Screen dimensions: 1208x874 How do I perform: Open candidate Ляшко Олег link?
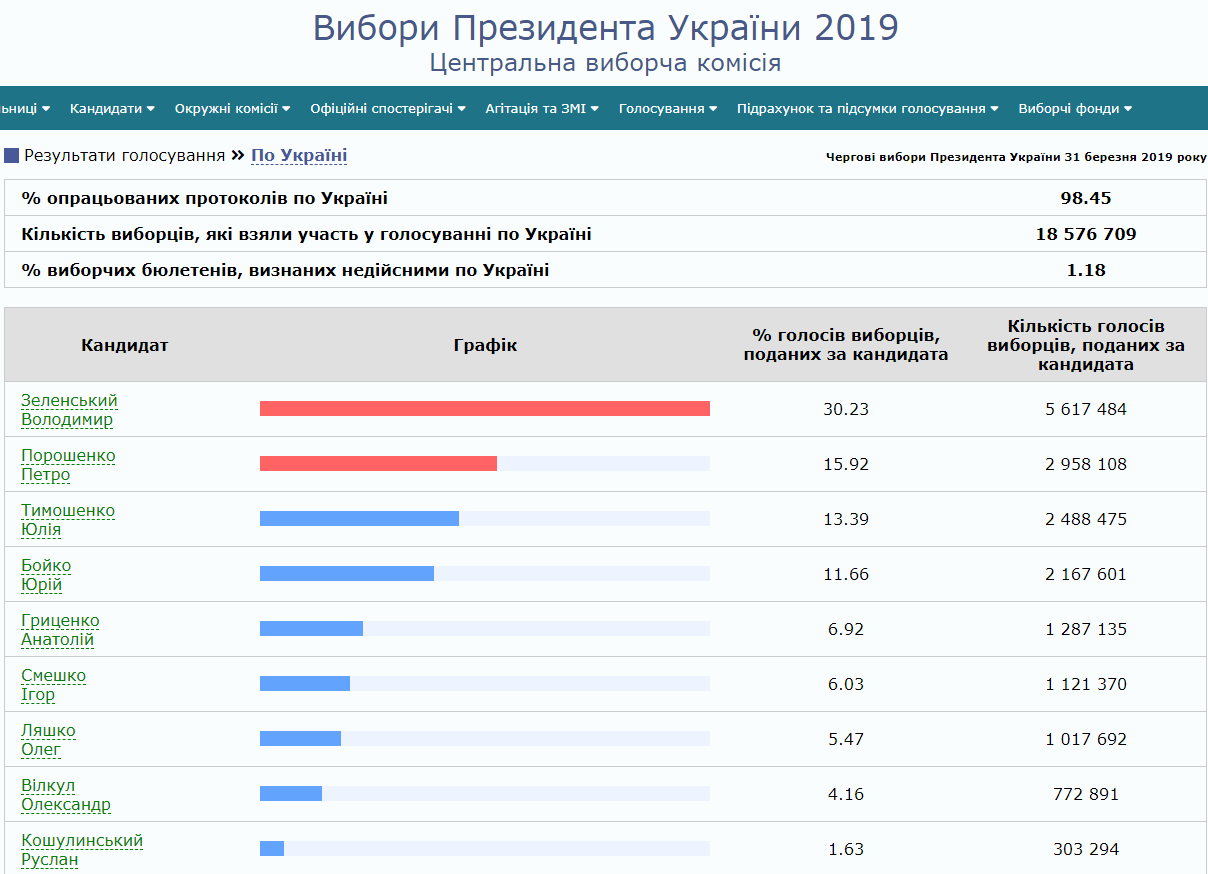click(48, 740)
